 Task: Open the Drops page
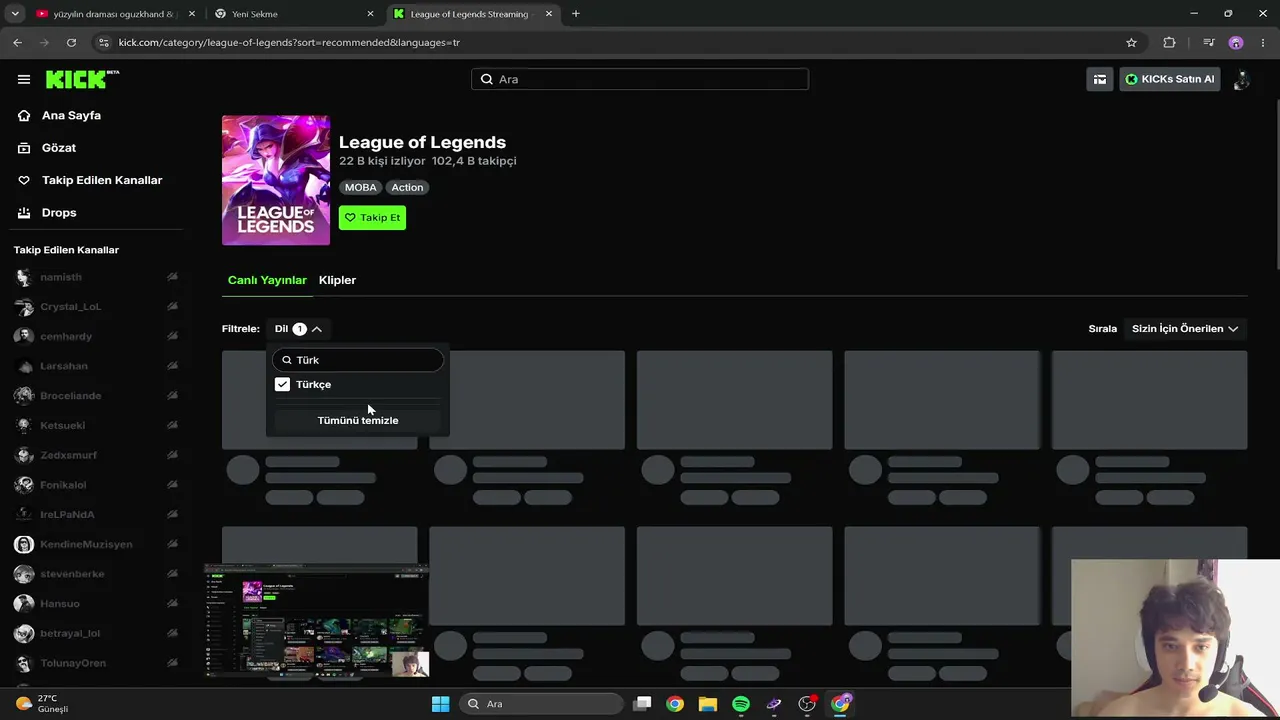(59, 212)
